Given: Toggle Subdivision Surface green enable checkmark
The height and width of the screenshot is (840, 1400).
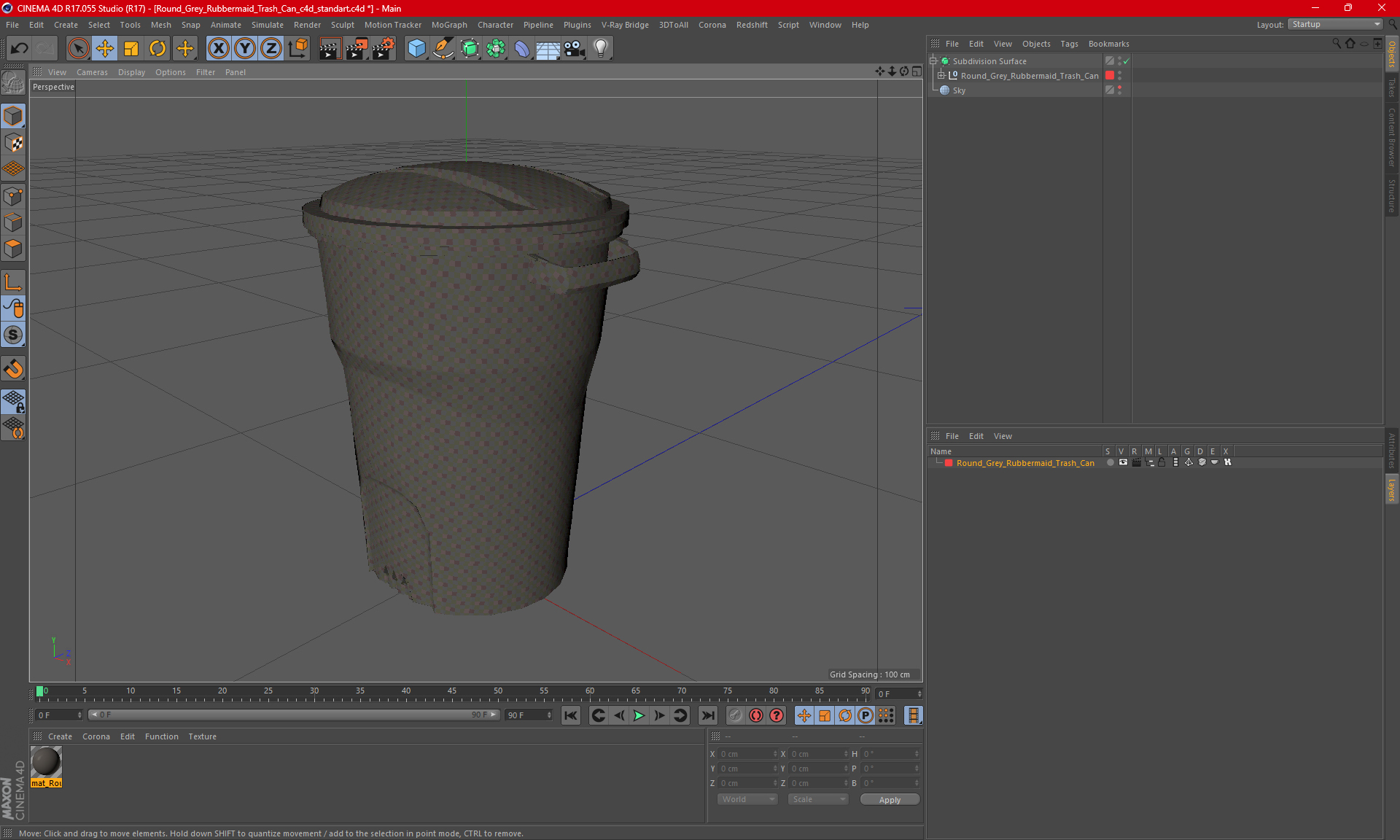Looking at the screenshot, I should [x=1127, y=61].
